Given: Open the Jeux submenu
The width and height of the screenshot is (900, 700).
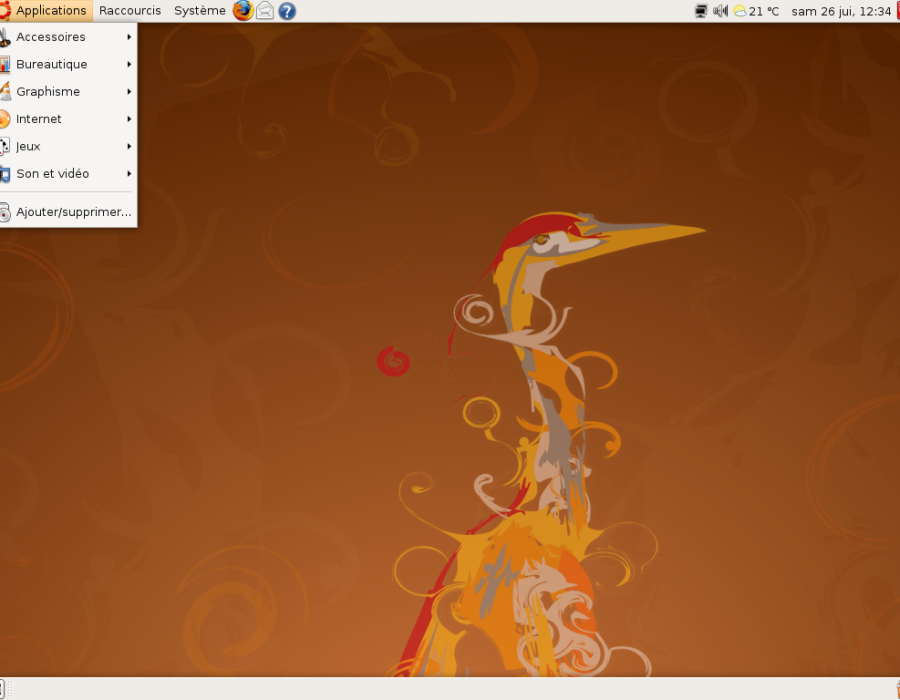Looking at the screenshot, I should (x=68, y=146).
